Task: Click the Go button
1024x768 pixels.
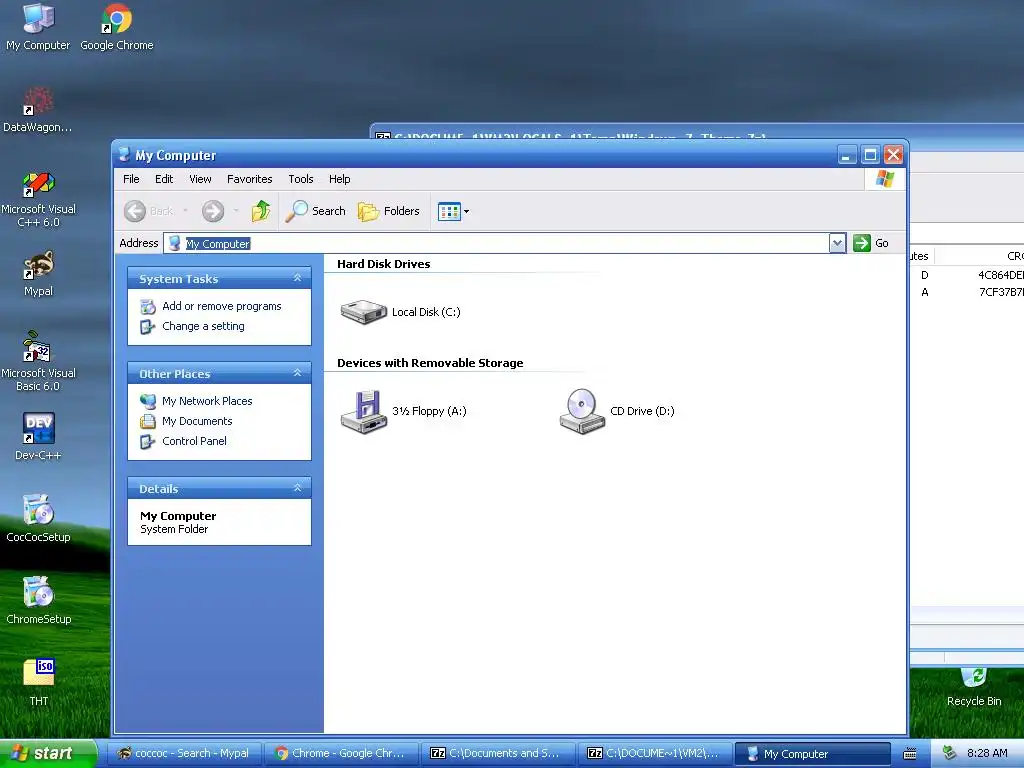Action: pyautogui.click(x=872, y=243)
